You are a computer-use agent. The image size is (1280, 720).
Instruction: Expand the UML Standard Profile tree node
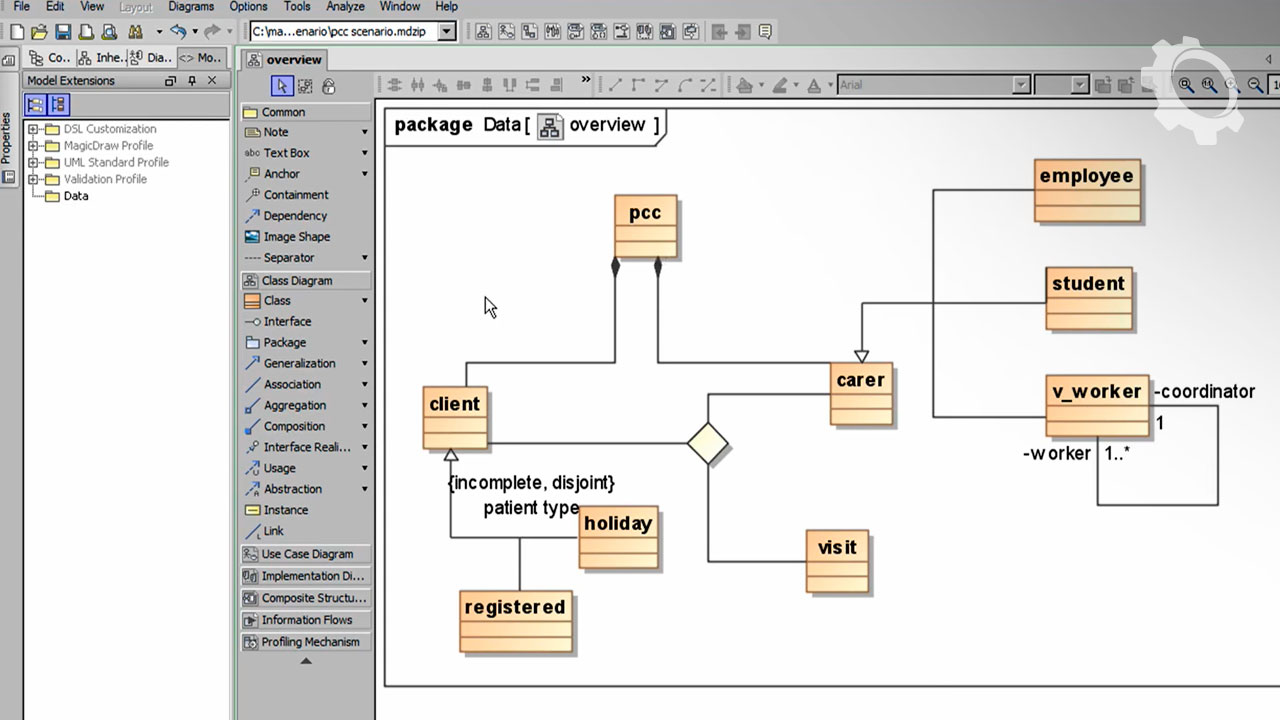click(33, 163)
